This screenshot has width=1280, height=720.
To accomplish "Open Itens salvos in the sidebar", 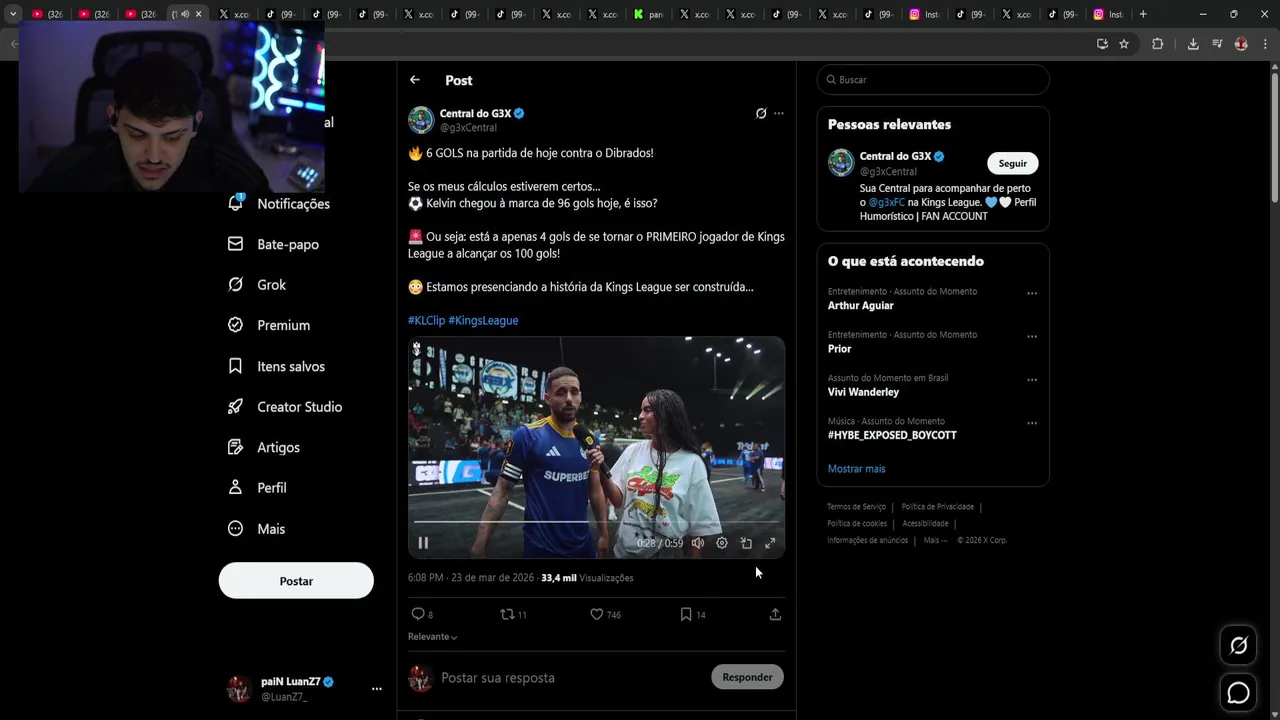I will 276,366.
